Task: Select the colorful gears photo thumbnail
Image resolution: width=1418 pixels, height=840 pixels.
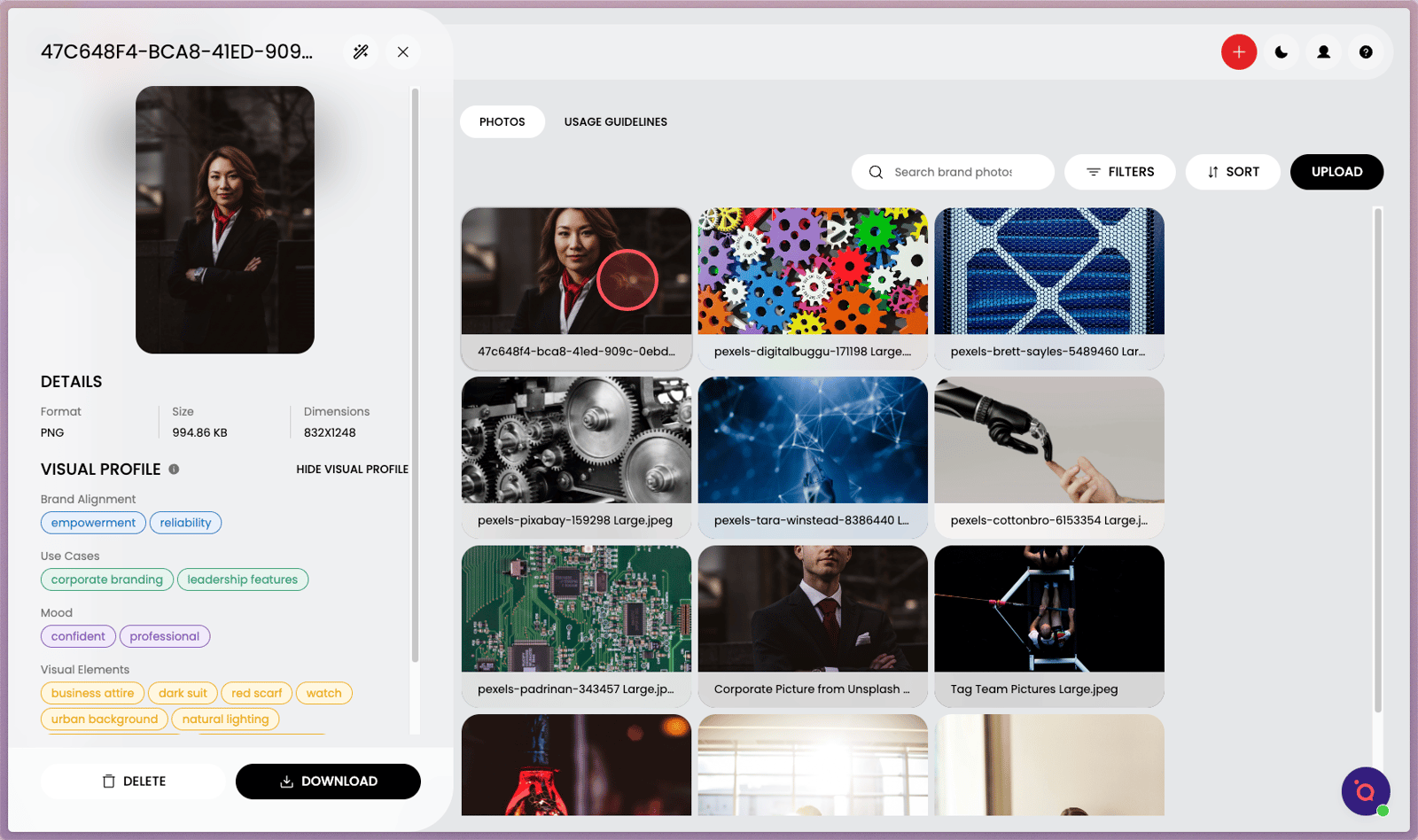Action: click(813, 271)
